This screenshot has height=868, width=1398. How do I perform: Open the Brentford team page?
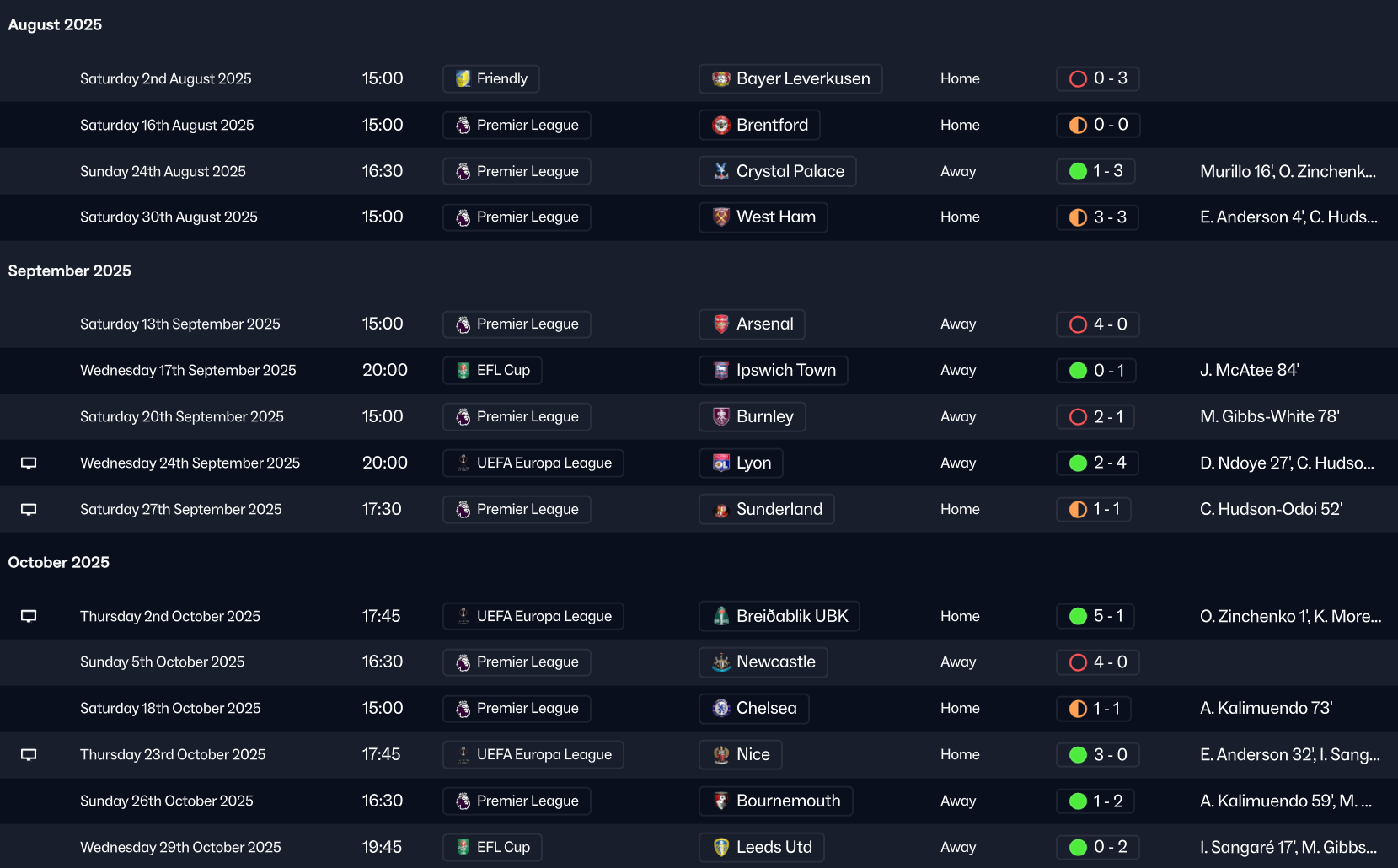click(x=759, y=126)
